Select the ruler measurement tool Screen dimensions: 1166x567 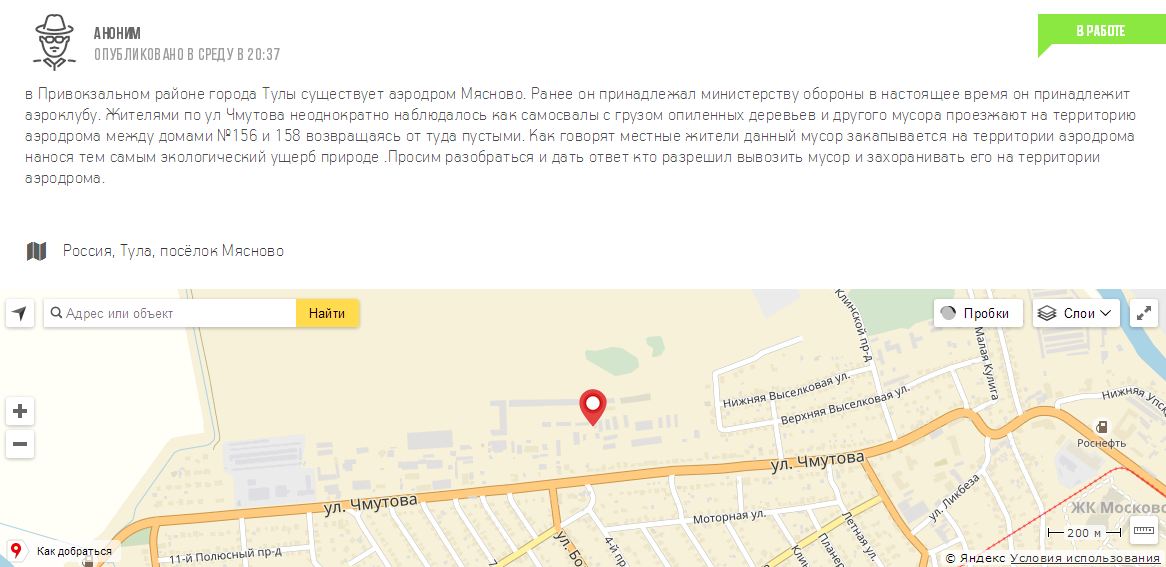pos(1144,531)
